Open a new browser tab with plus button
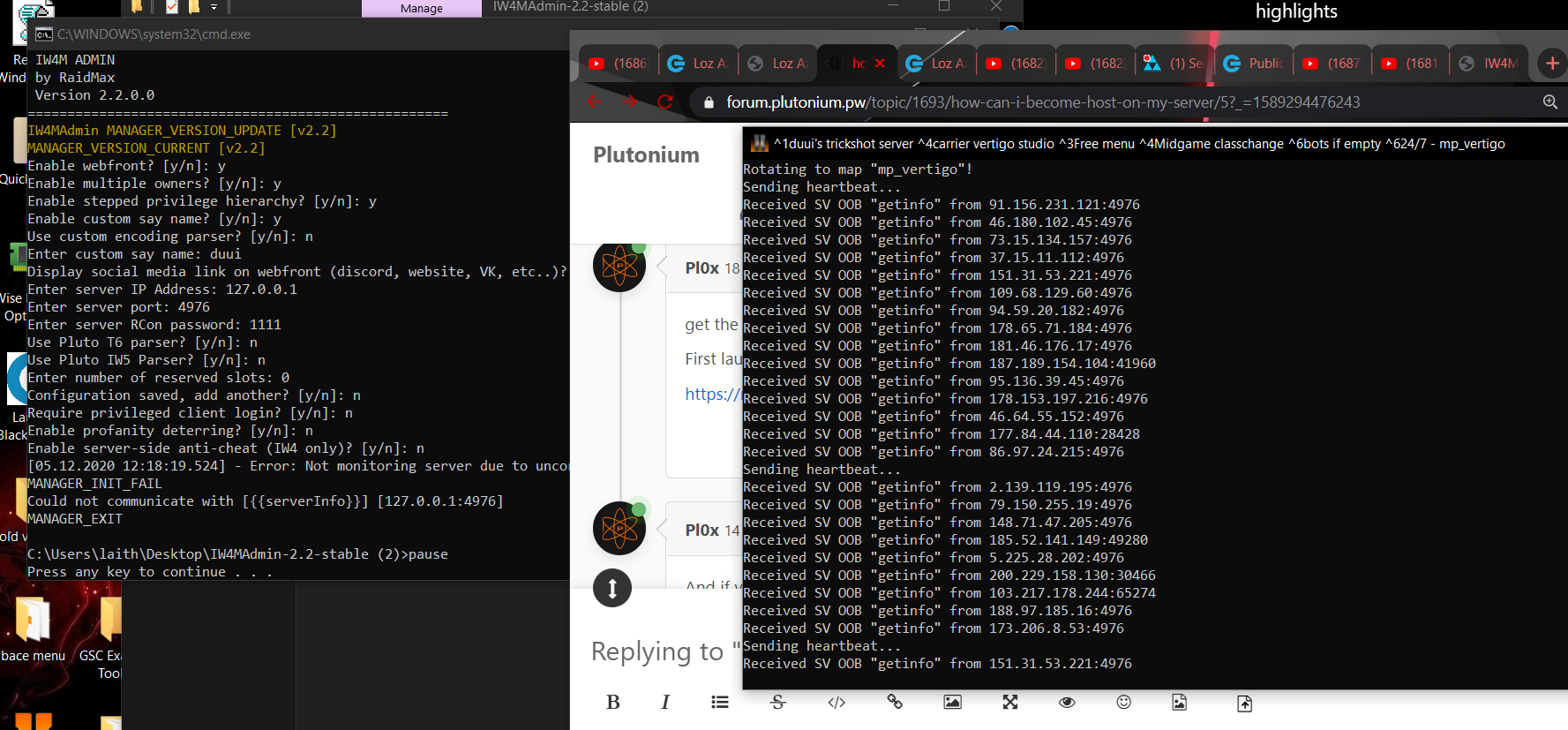 [x=1552, y=63]
